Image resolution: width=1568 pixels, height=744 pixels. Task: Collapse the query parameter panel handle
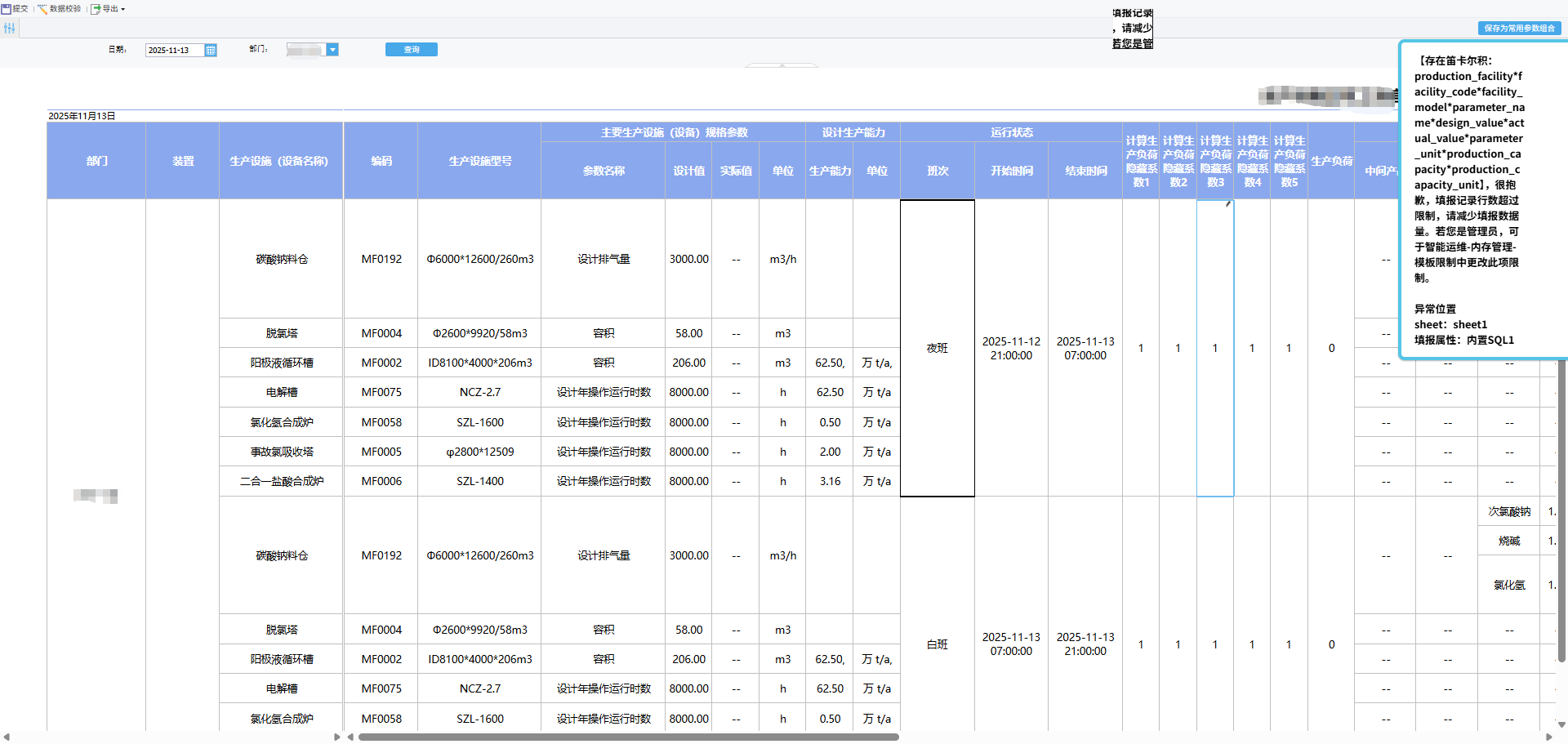point(782,65)
